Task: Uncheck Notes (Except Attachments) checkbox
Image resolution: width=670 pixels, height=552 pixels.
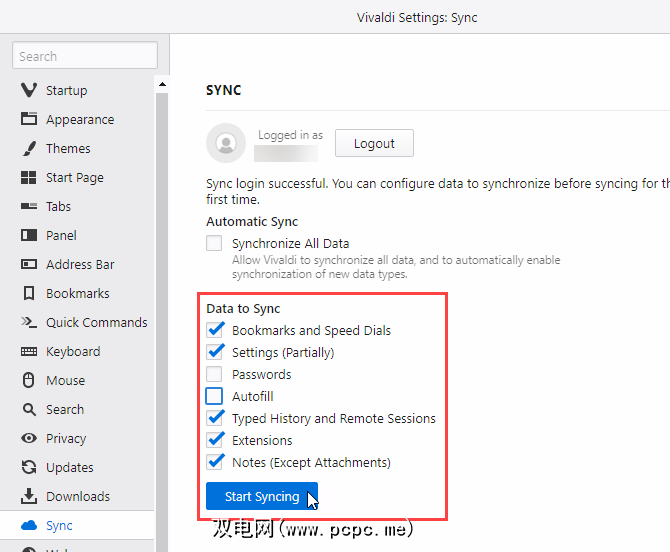Action: (214, 462)
